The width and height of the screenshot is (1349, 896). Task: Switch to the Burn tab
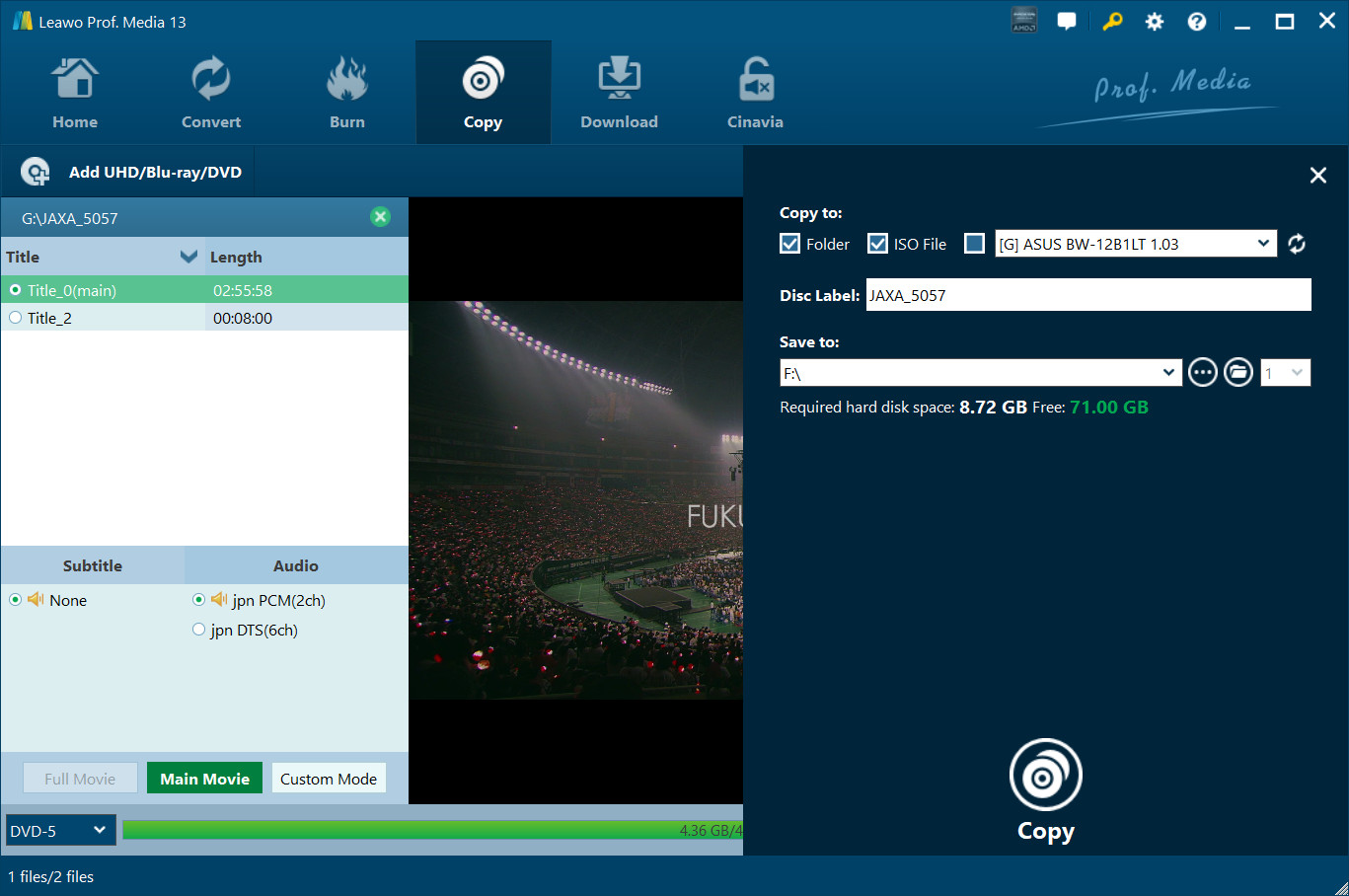[347, 94]
